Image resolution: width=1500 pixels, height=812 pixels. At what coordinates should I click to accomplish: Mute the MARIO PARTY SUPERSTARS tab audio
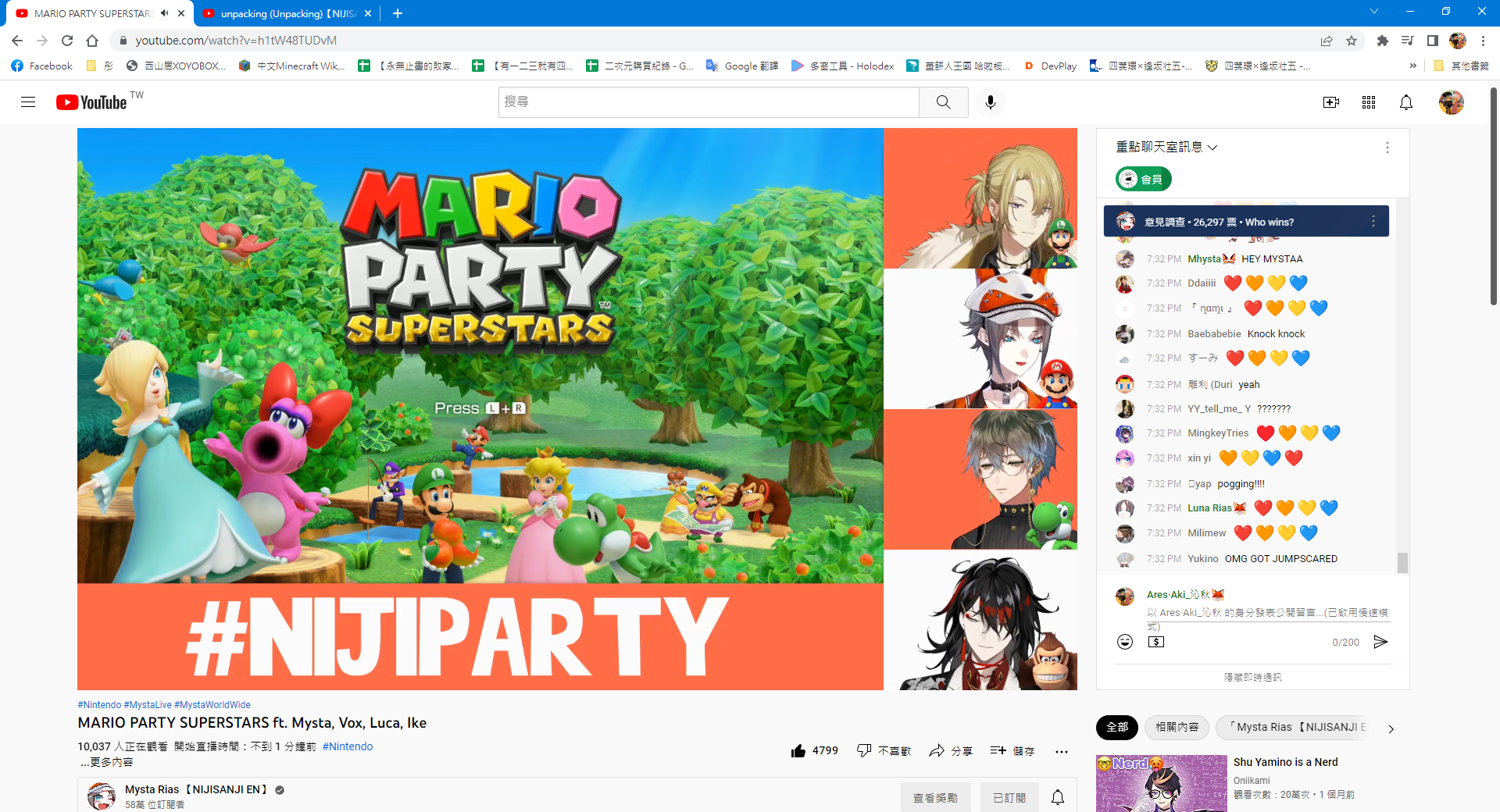(164, 13)
